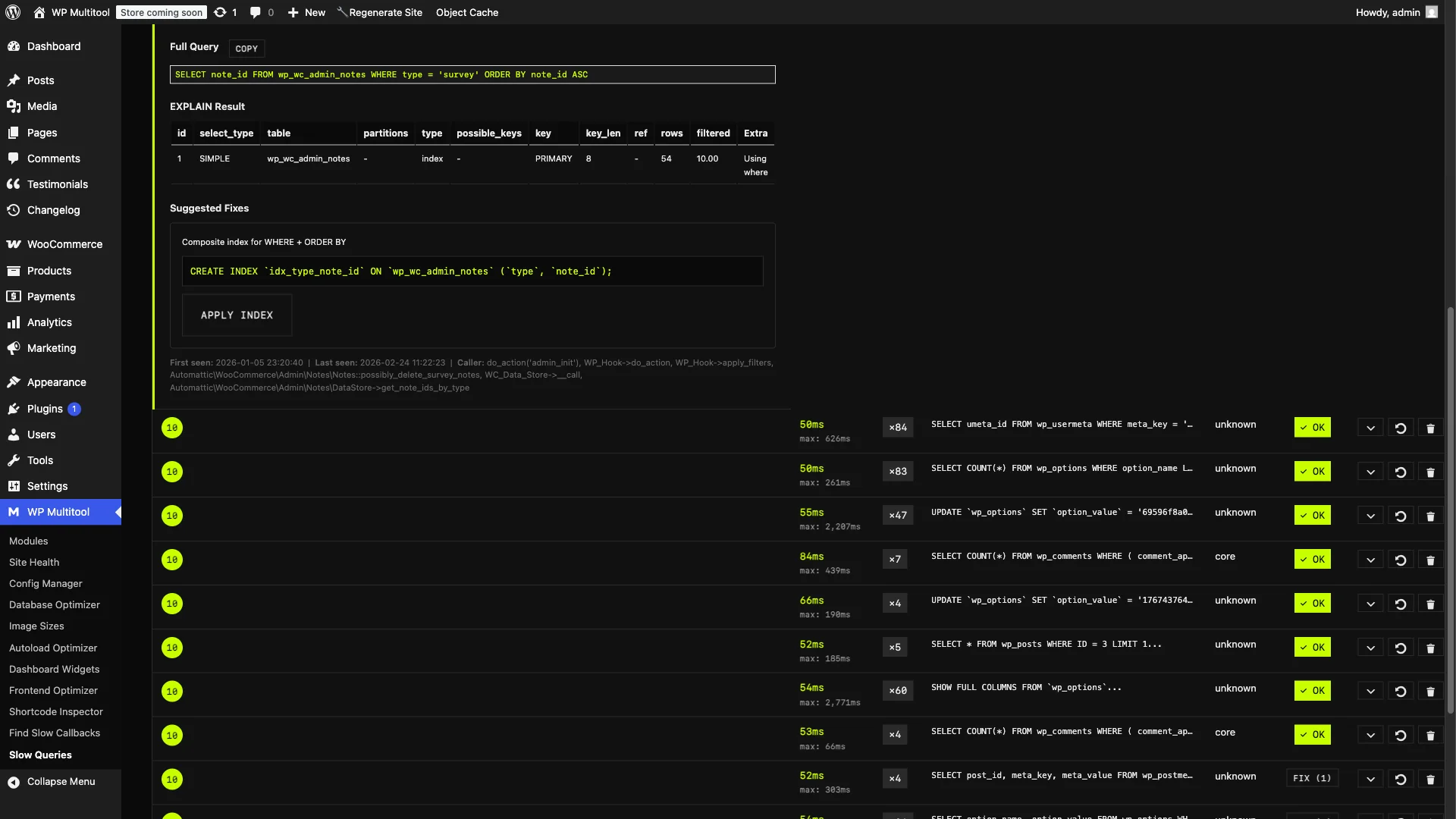This screenshot has height=819, width=1456.
Task: Expand details for wp_posts ID = 3 query
Action: coord(1370,648)
